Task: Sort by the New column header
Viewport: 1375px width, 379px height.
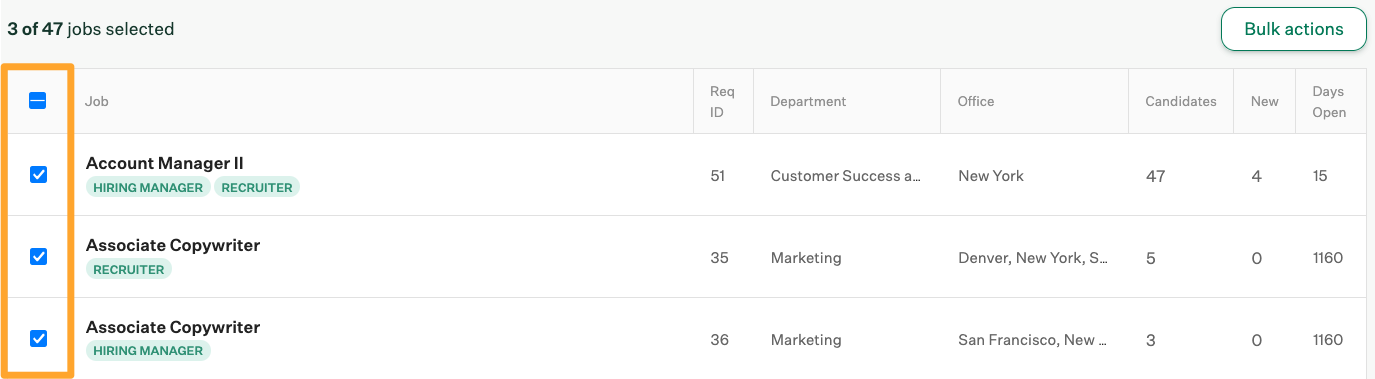Action: [x=1265, y=101]
